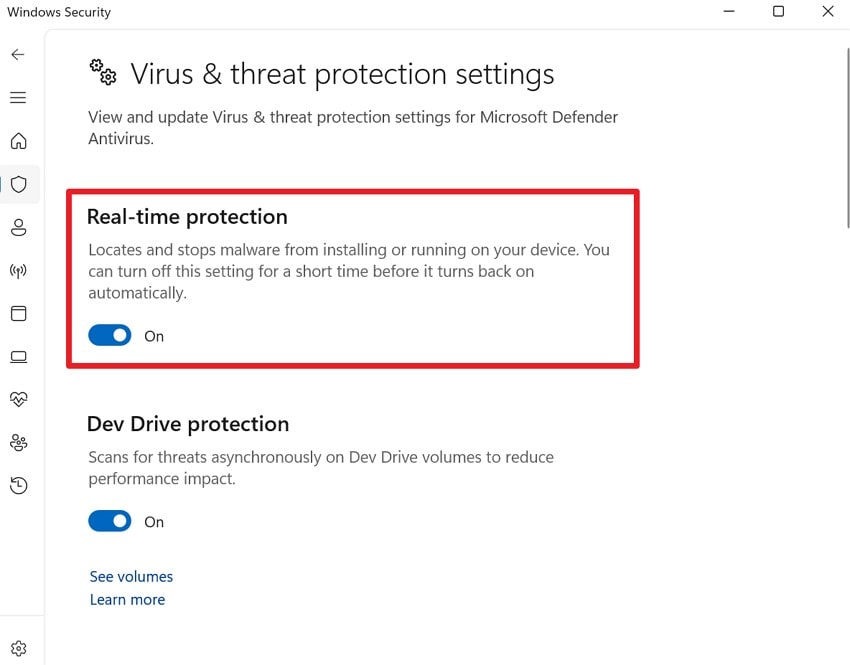The image size is (850, 665).
Task: Minimize the Windows Security window
Action: coord(728,12)
